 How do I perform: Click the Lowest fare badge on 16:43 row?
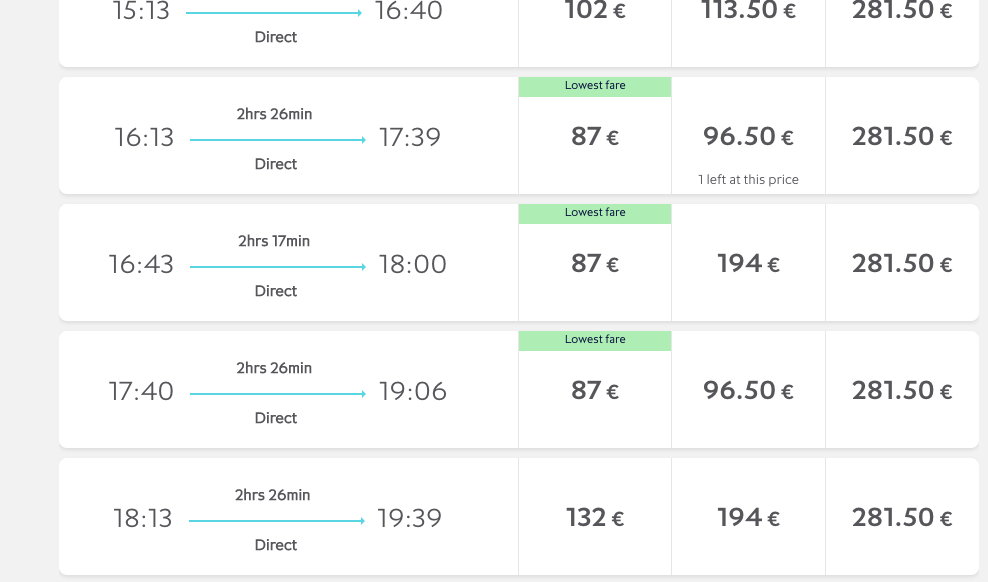595,214
